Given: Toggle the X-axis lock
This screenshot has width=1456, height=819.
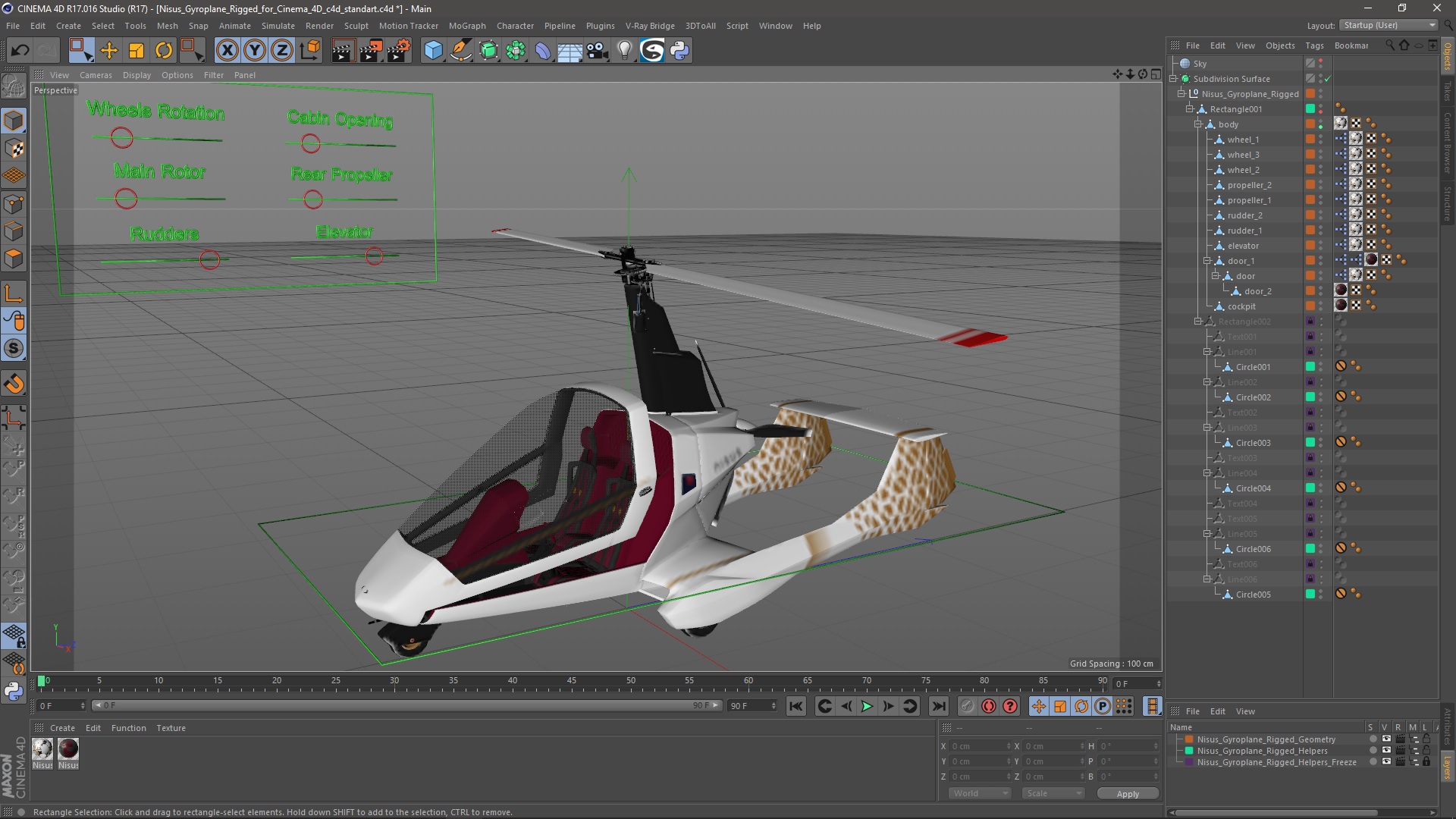Looking at the screenshot, I should pyautogui.click(x=227, y=51).
